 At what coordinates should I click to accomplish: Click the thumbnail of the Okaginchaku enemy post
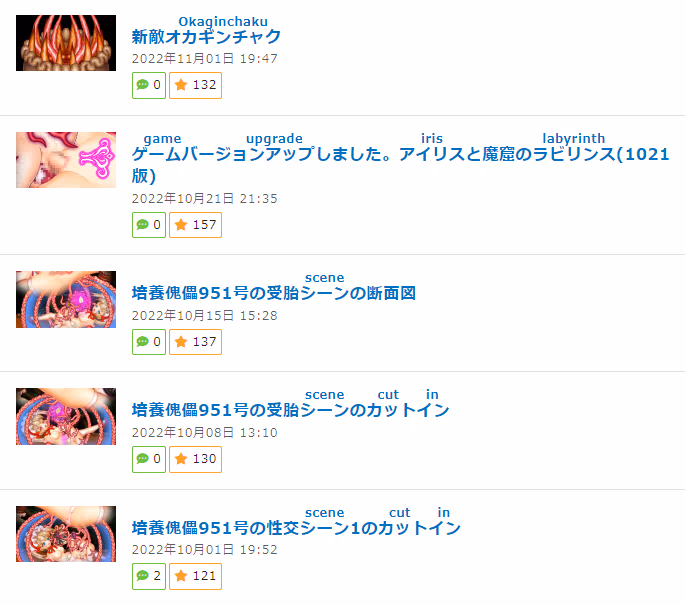(x=66, y=43)
